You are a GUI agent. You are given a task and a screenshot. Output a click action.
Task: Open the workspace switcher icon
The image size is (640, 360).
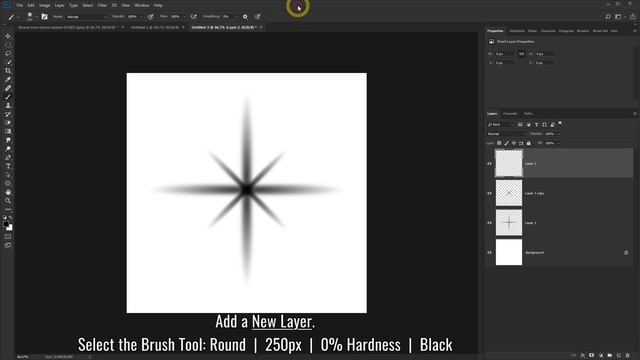[x=618, y=17]
